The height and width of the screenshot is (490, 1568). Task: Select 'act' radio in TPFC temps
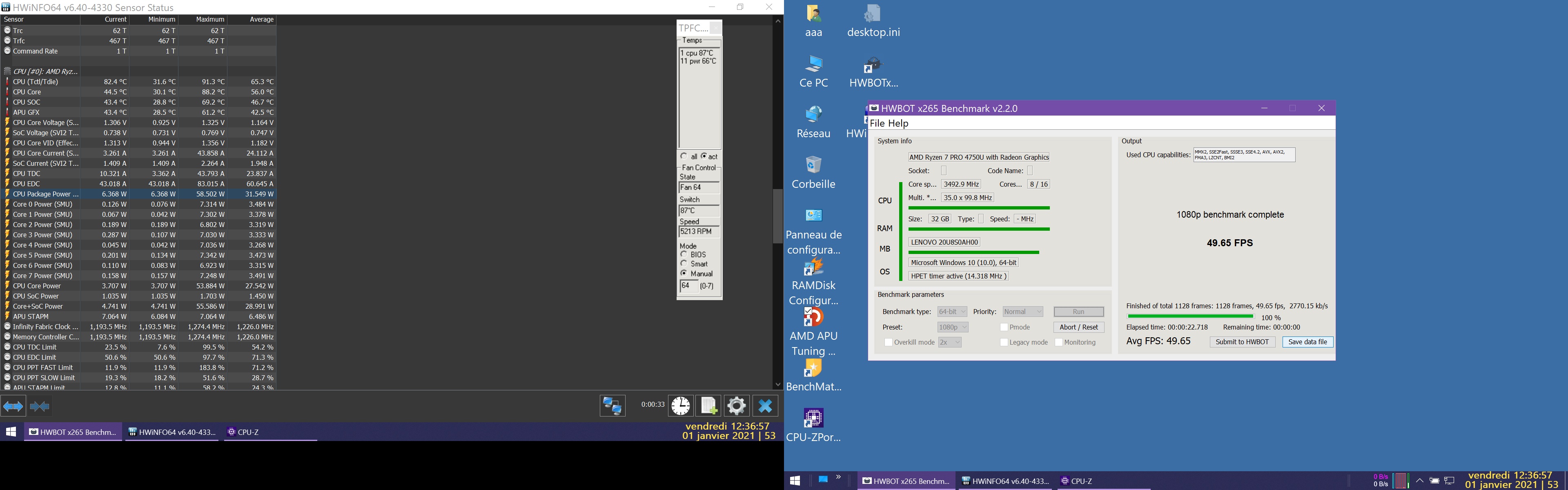(704, 156)
